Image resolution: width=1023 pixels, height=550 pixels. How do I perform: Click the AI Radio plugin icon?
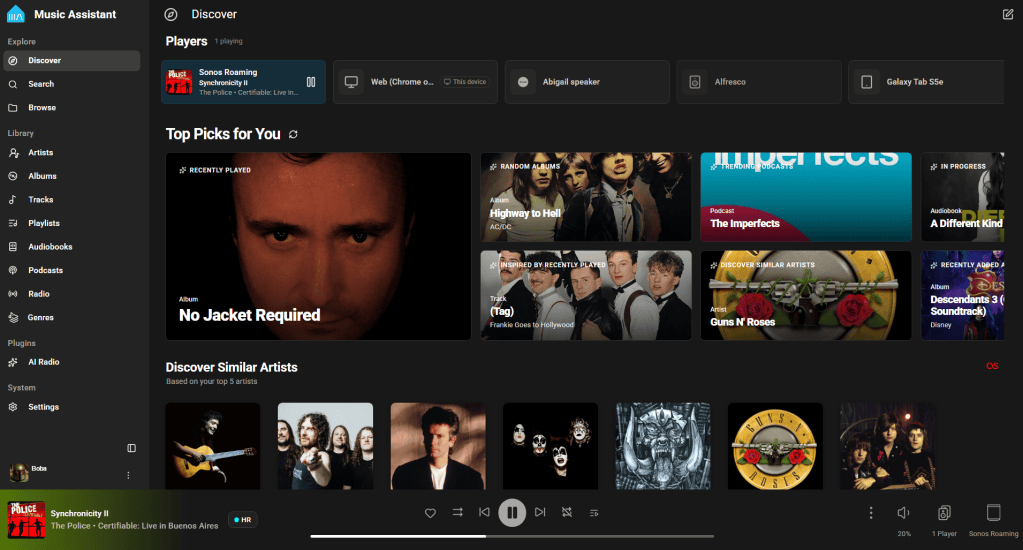pyautogui.click(x=13, y=362)
